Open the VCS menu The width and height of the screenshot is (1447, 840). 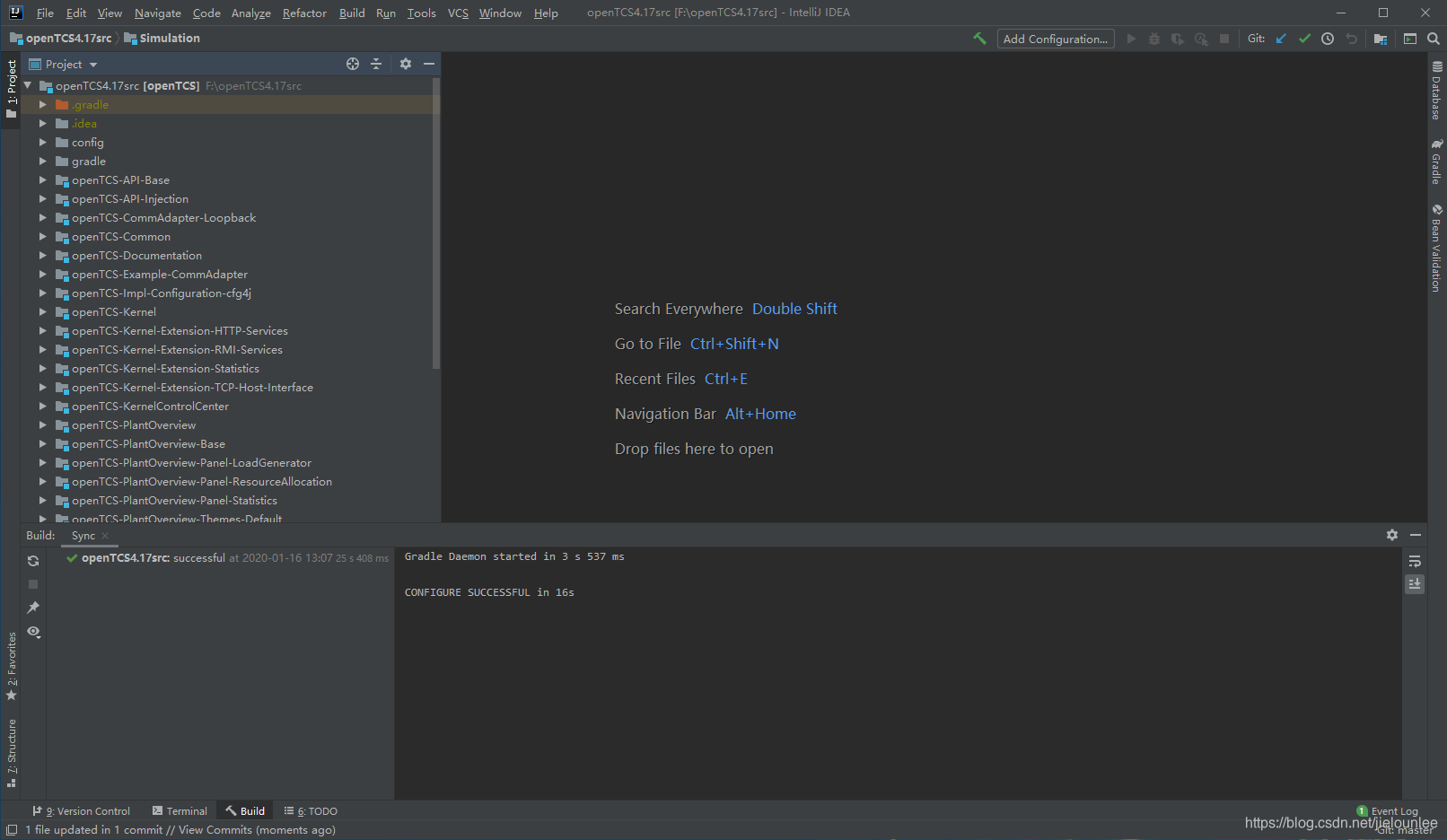pos(458,13)
